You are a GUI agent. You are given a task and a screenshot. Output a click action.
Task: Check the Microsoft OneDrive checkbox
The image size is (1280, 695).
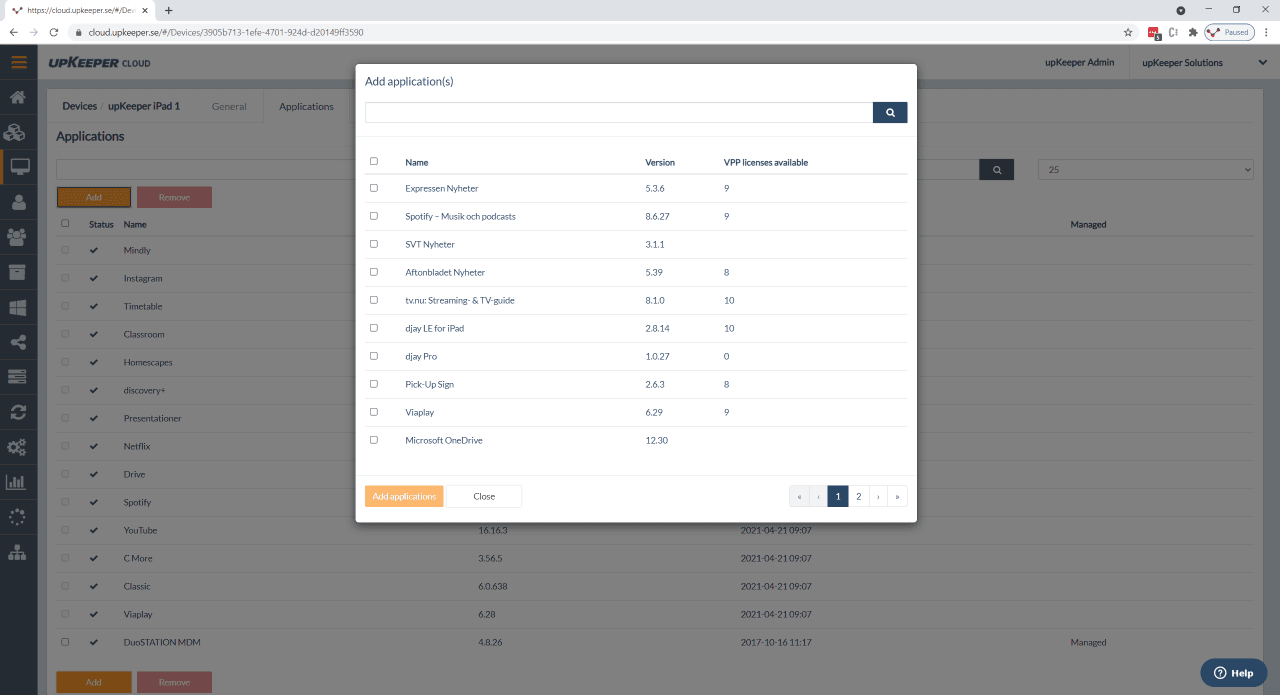tap(374, 440)
